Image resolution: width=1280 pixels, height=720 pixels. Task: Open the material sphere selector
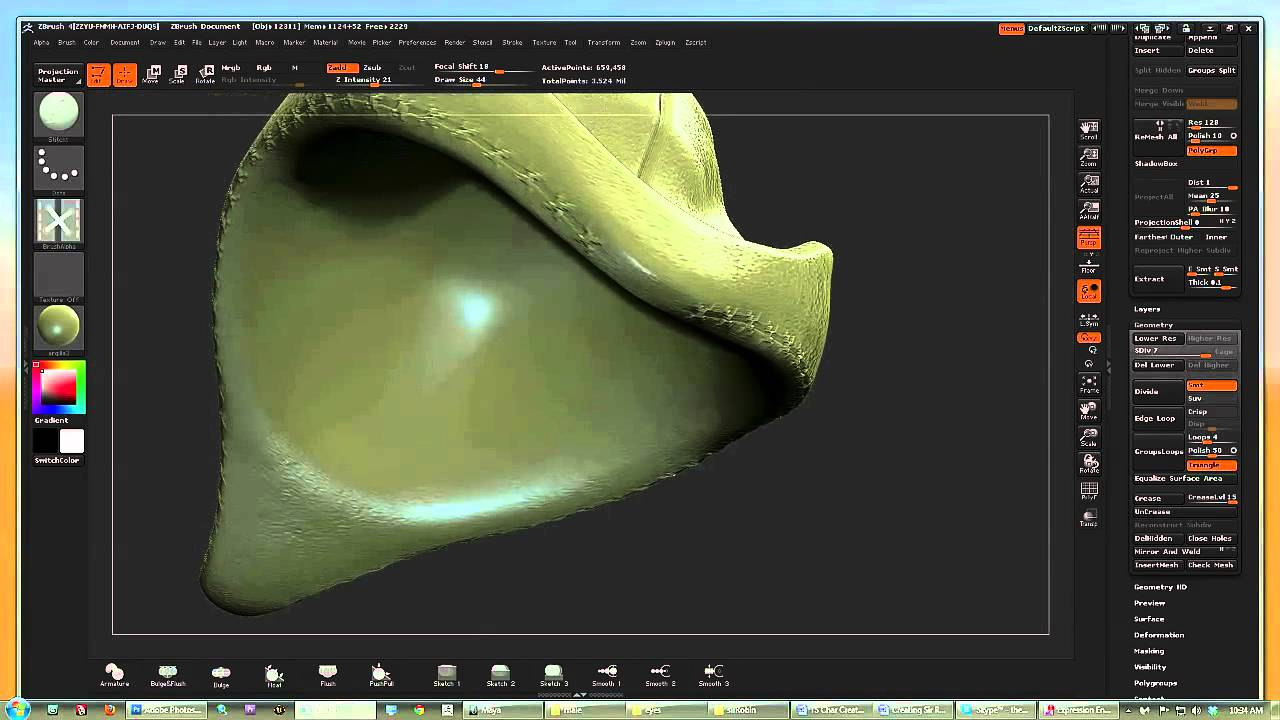click(x=58, y=328)
